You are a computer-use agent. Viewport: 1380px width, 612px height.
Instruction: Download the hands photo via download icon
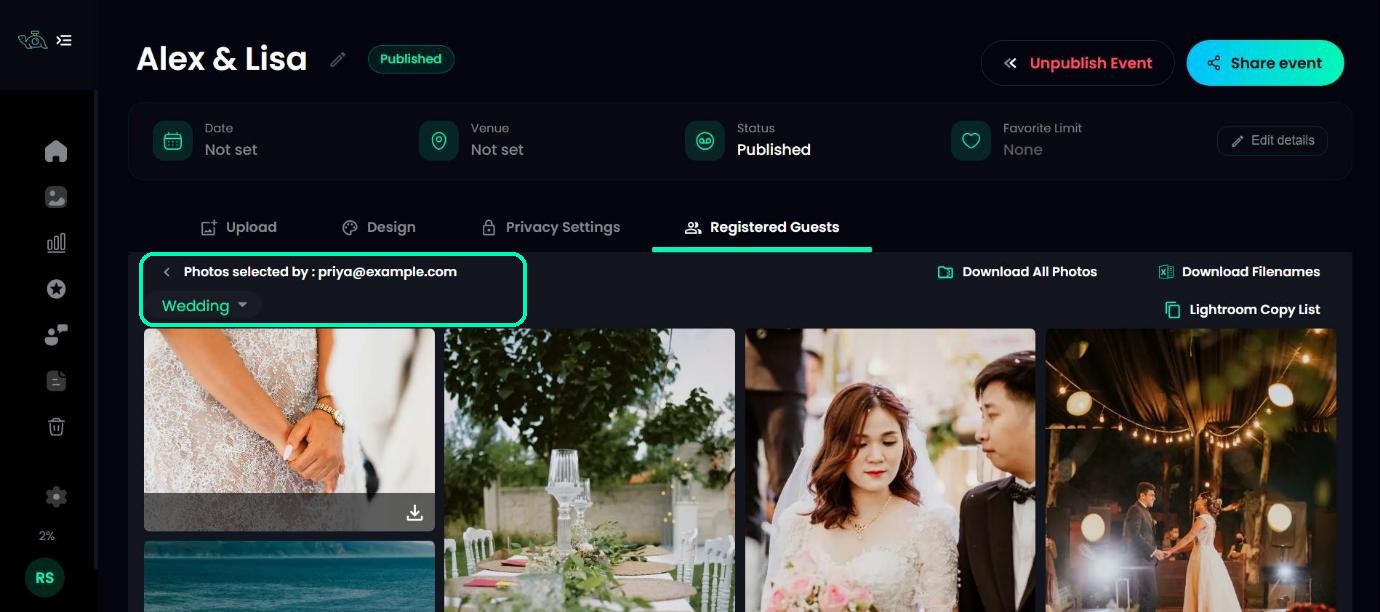point(414,513)
